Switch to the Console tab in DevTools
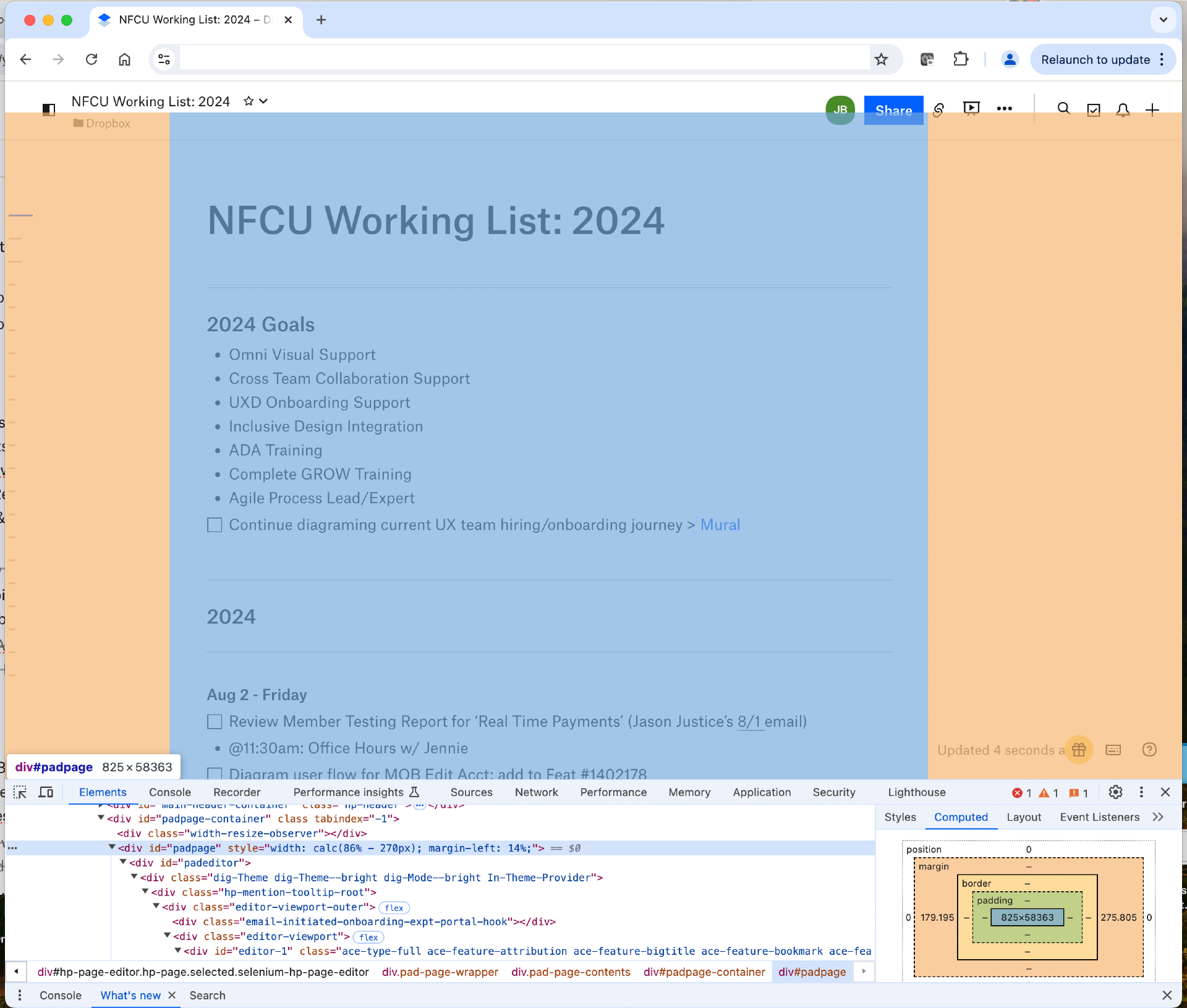Viewport: 1187px width, 1008px height. pyautogui.click(x=170, y=792)
